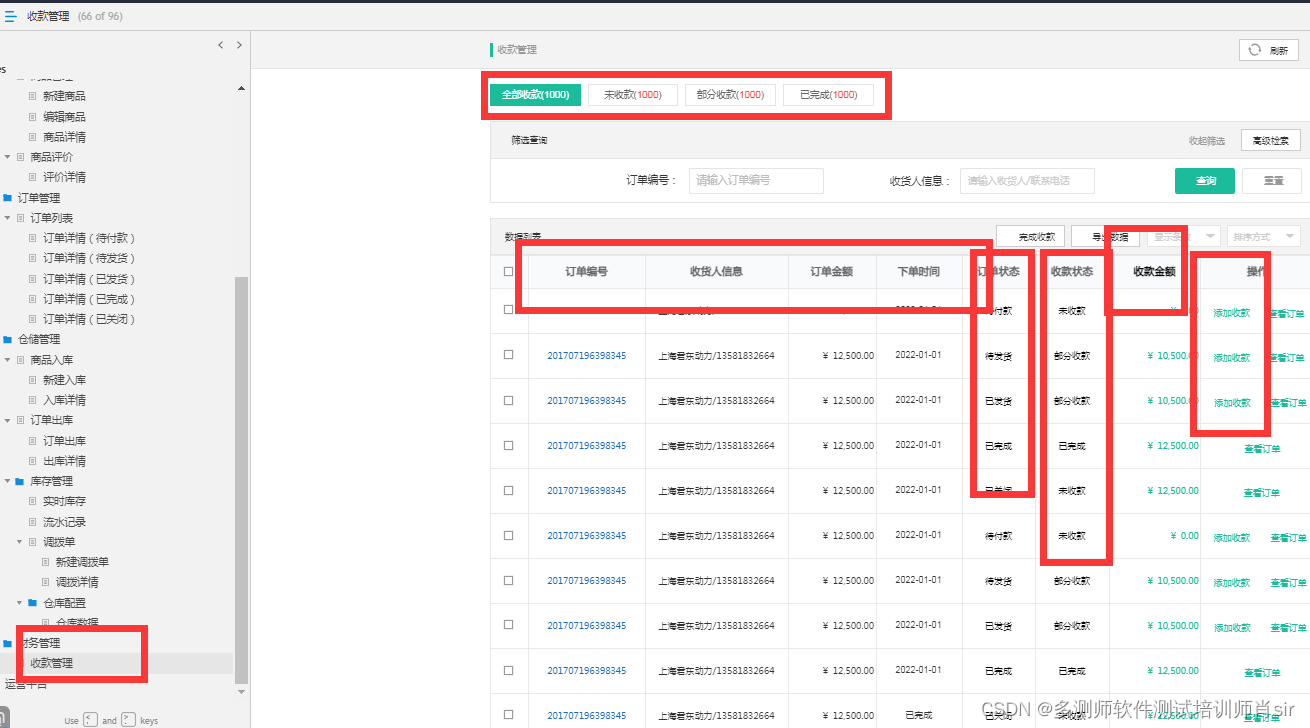Image resolution: width=1310 pixels, height=728 pixels.
Task: Open the hamburger menu icon beside 收款管理 title
Action: (10, 16)
